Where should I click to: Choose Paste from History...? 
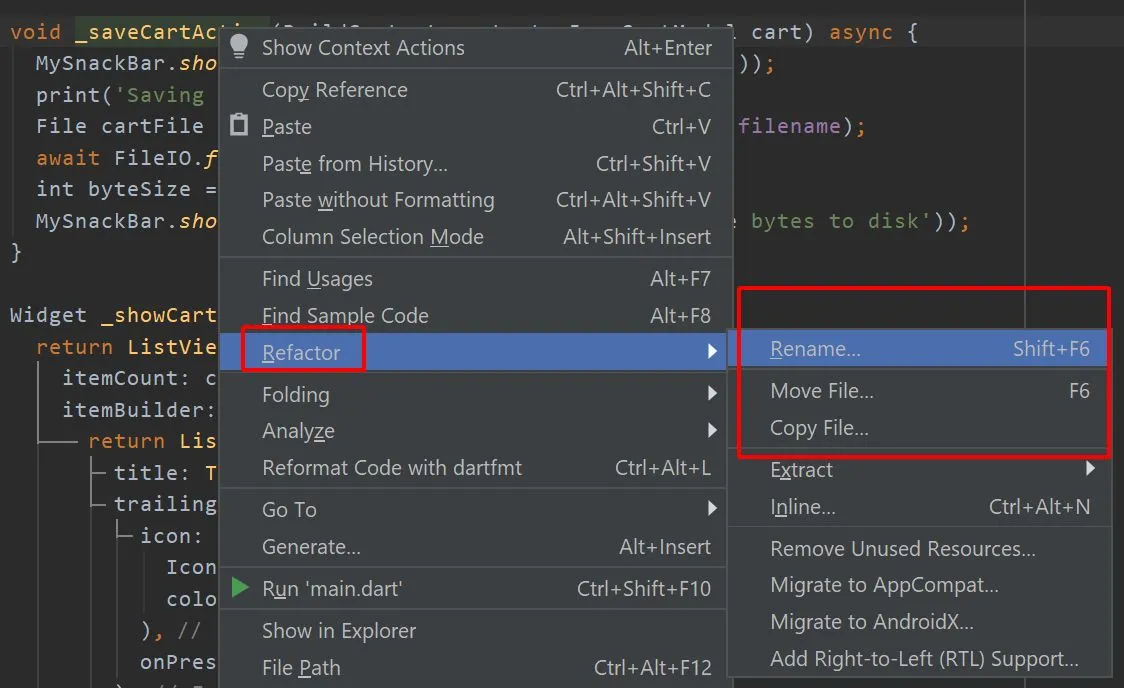pyautogui.click(x=355, y=164)
